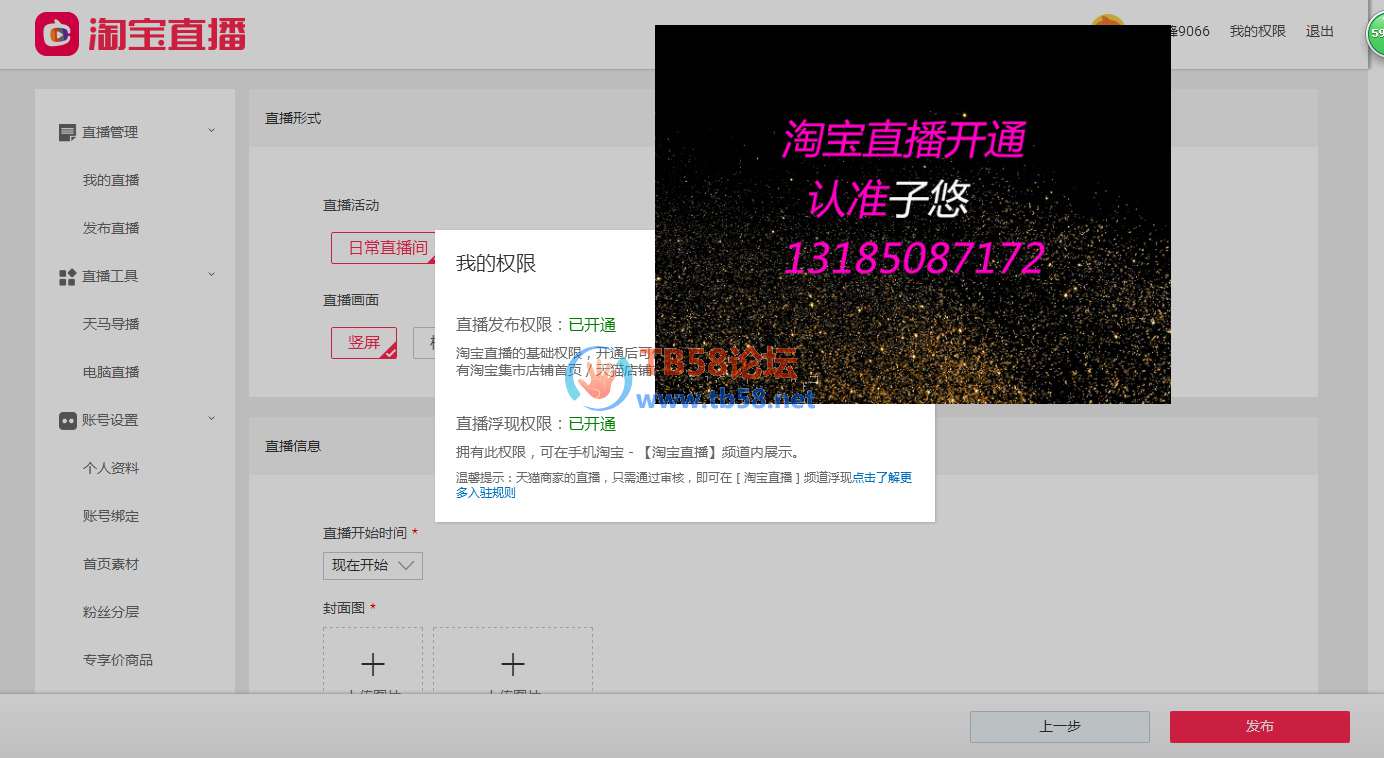The width and height of the screenshot is (1384, 758).
Task: Click the 上一步 previous step button
Action: tap(1059, 727)
